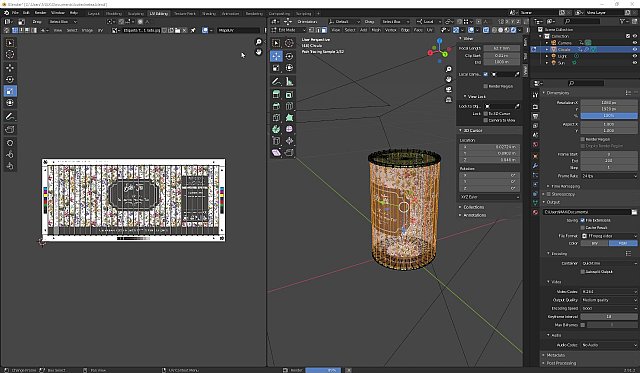
Task: Open the Edit Mode dropdown
Action: (x=289, y=30)
